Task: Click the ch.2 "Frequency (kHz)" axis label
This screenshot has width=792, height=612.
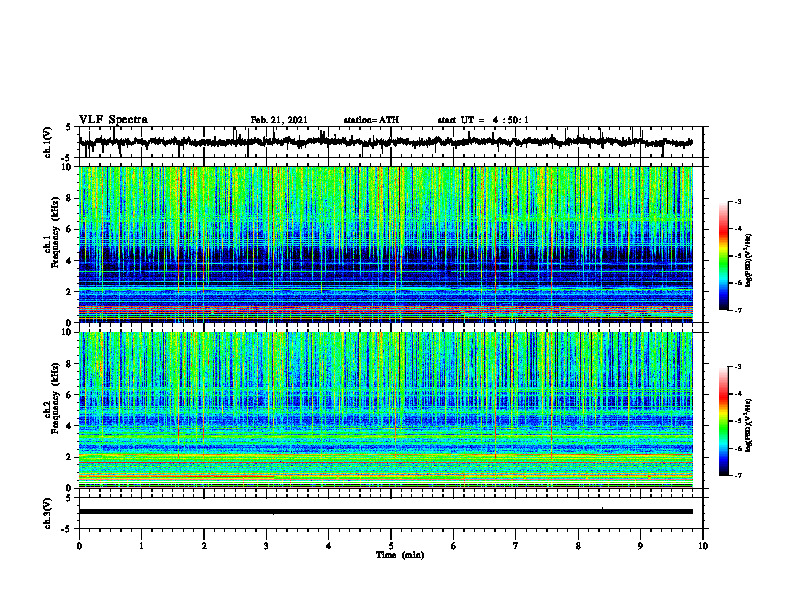Action: pos(55,398)
